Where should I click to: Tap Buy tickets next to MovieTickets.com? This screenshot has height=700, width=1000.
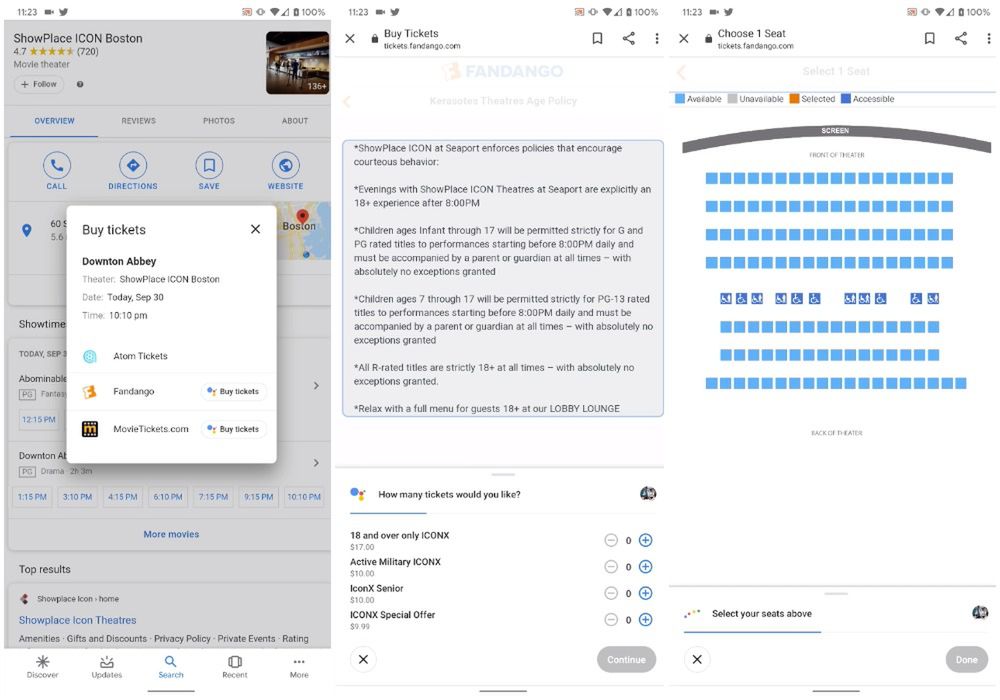(233, 429)
